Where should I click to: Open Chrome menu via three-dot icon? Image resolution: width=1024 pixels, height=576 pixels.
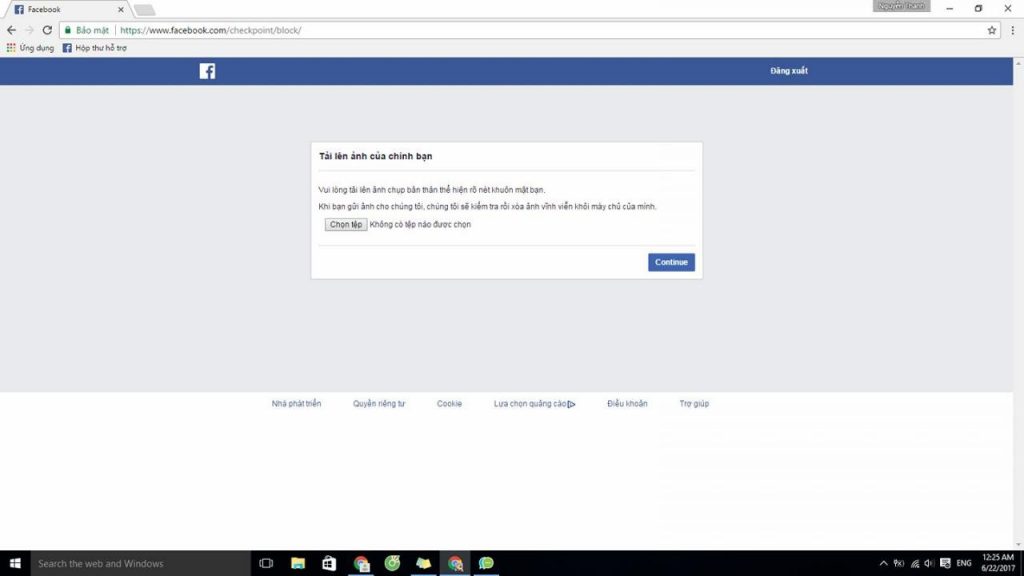click(1012, 30)
